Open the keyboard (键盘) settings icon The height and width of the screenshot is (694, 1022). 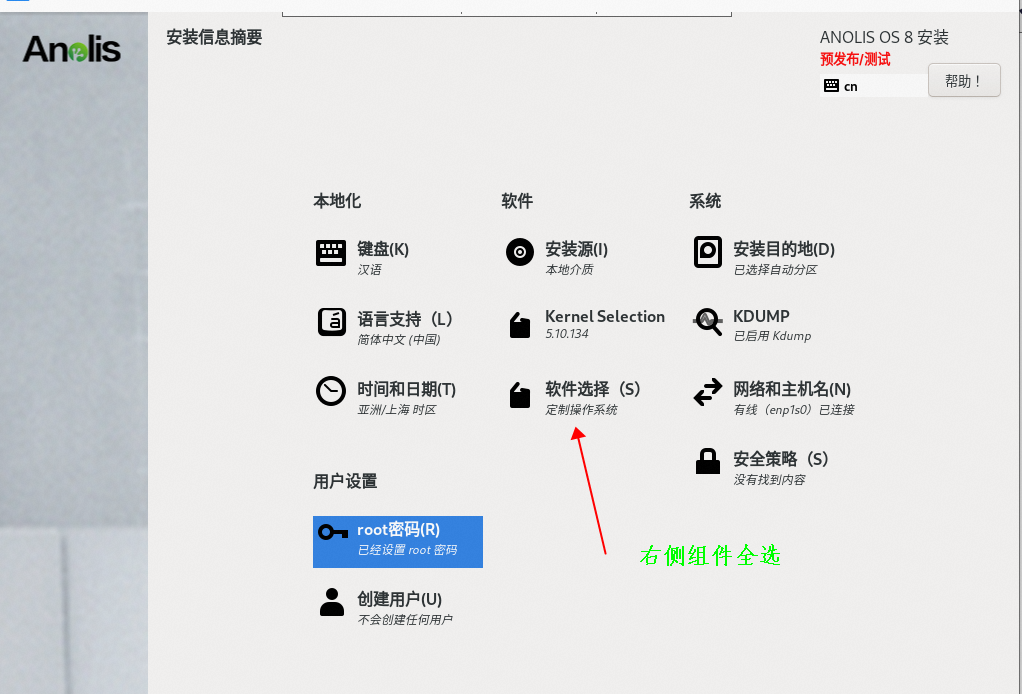tap(331, 253)
